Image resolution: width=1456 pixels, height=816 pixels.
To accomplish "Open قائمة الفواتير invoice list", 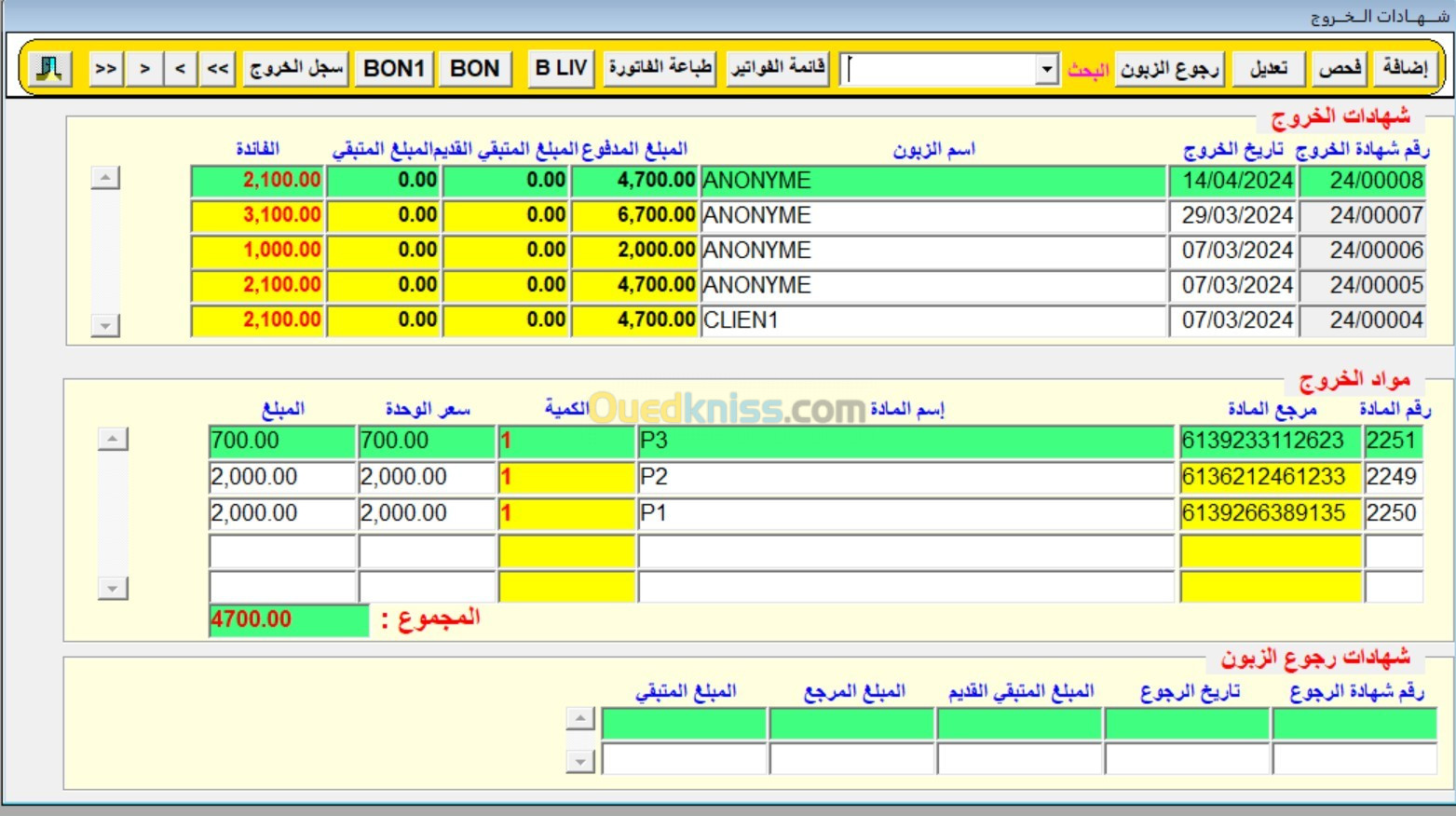I will click(778, 68).
